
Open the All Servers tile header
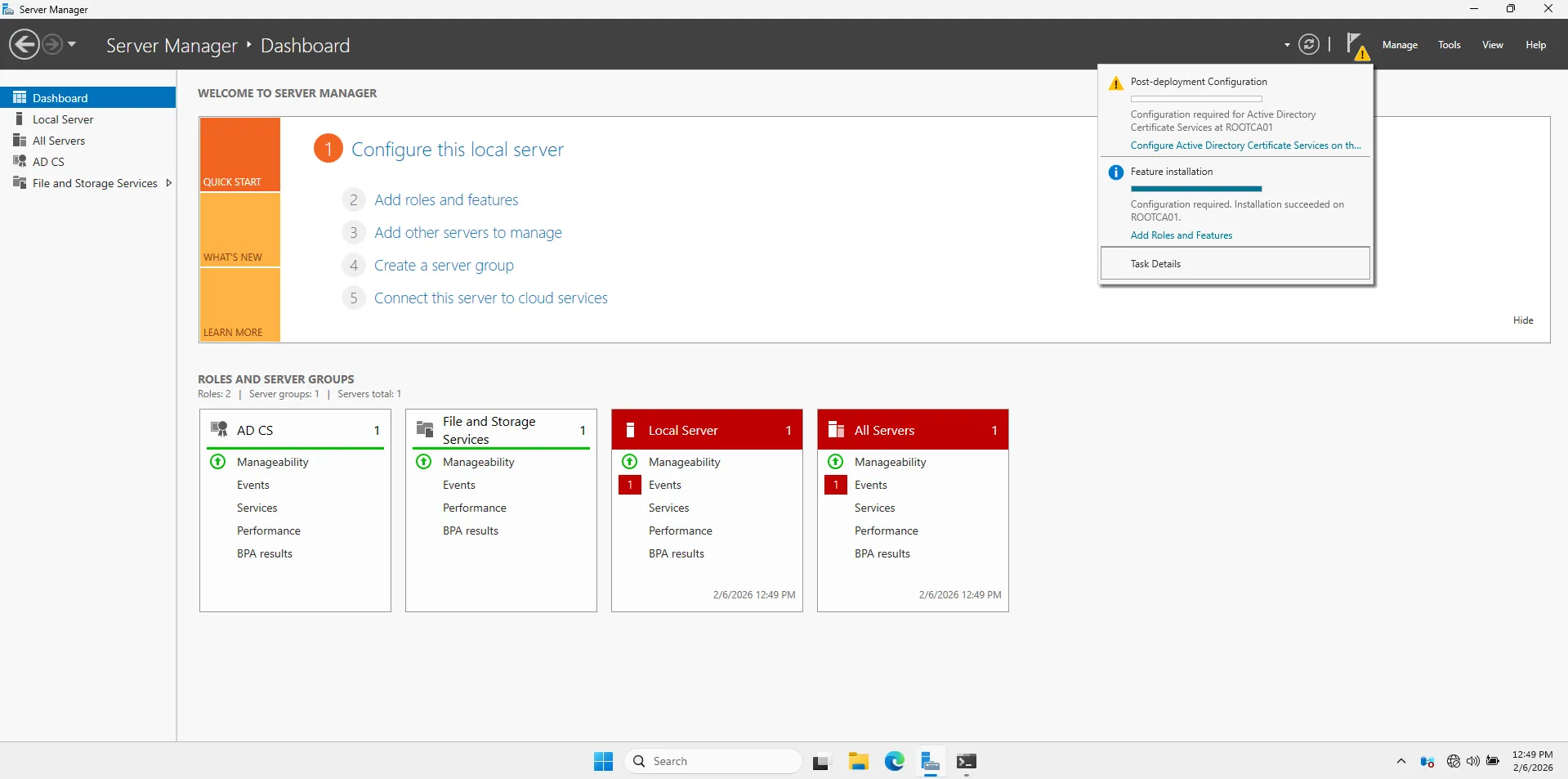click(913, 430)
